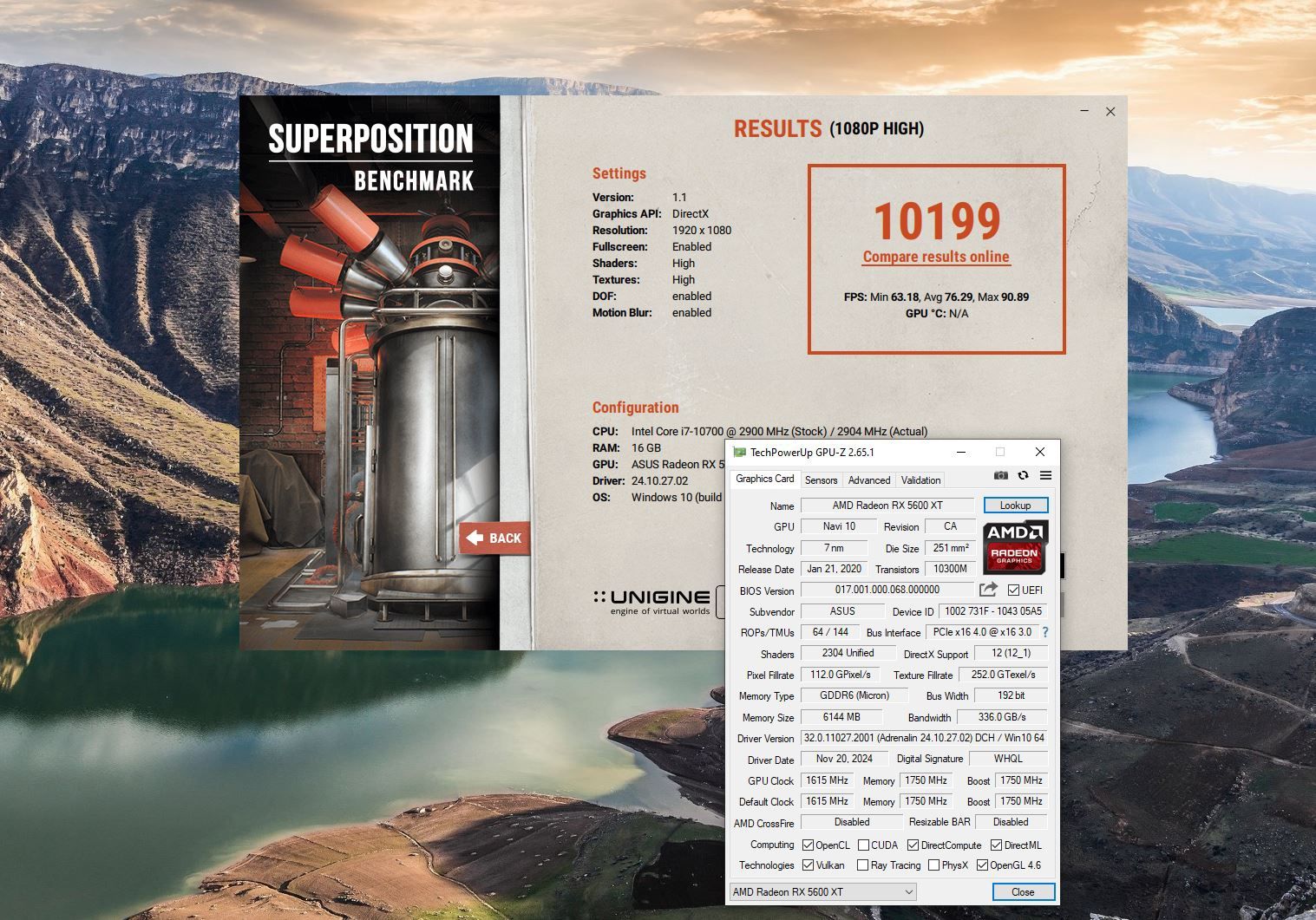Click the Memory Size value 6144 MB
The image size is (1316, 920).
click(841, 717)
